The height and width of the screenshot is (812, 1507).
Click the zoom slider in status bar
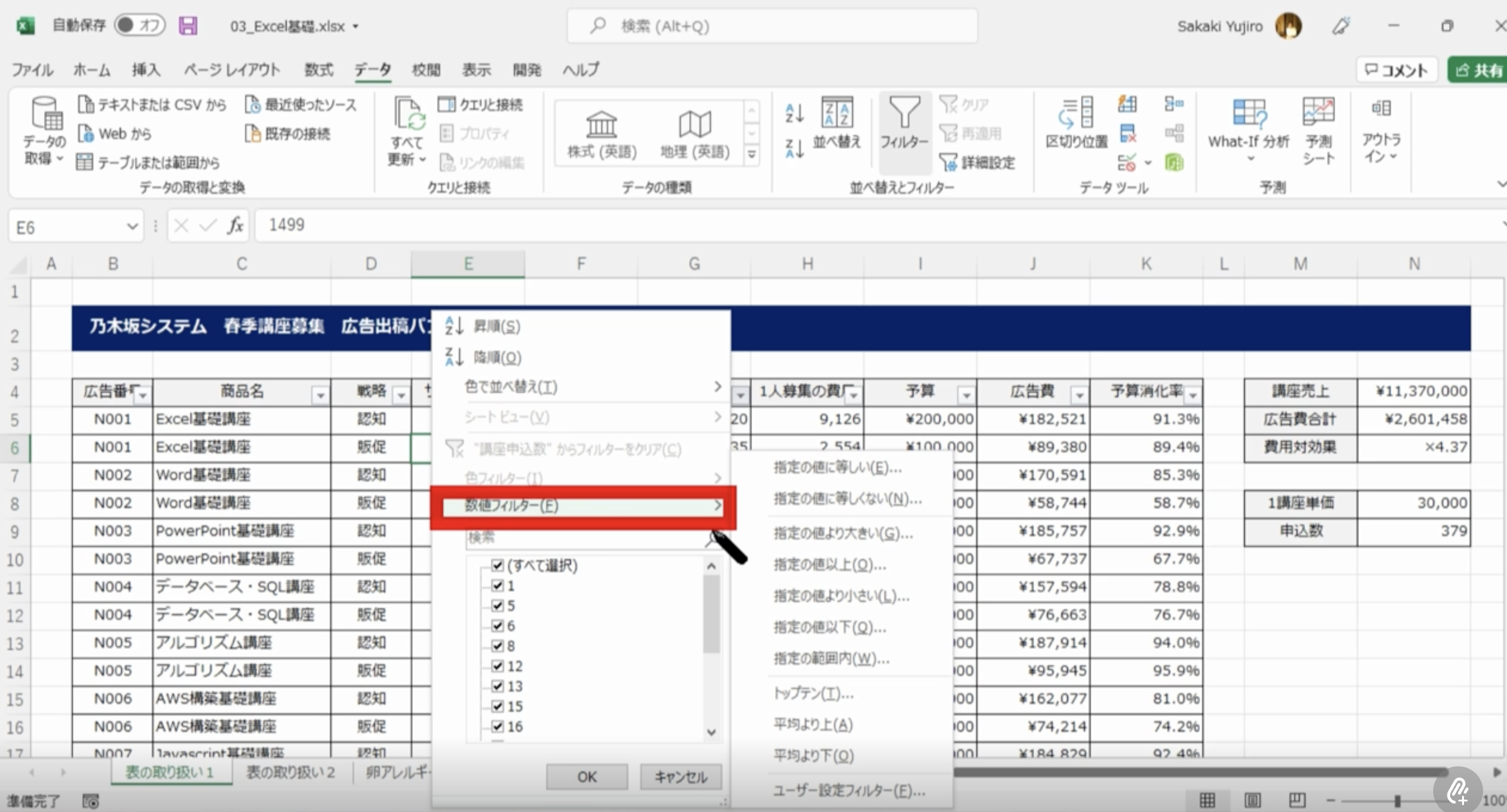[1397, 800]
